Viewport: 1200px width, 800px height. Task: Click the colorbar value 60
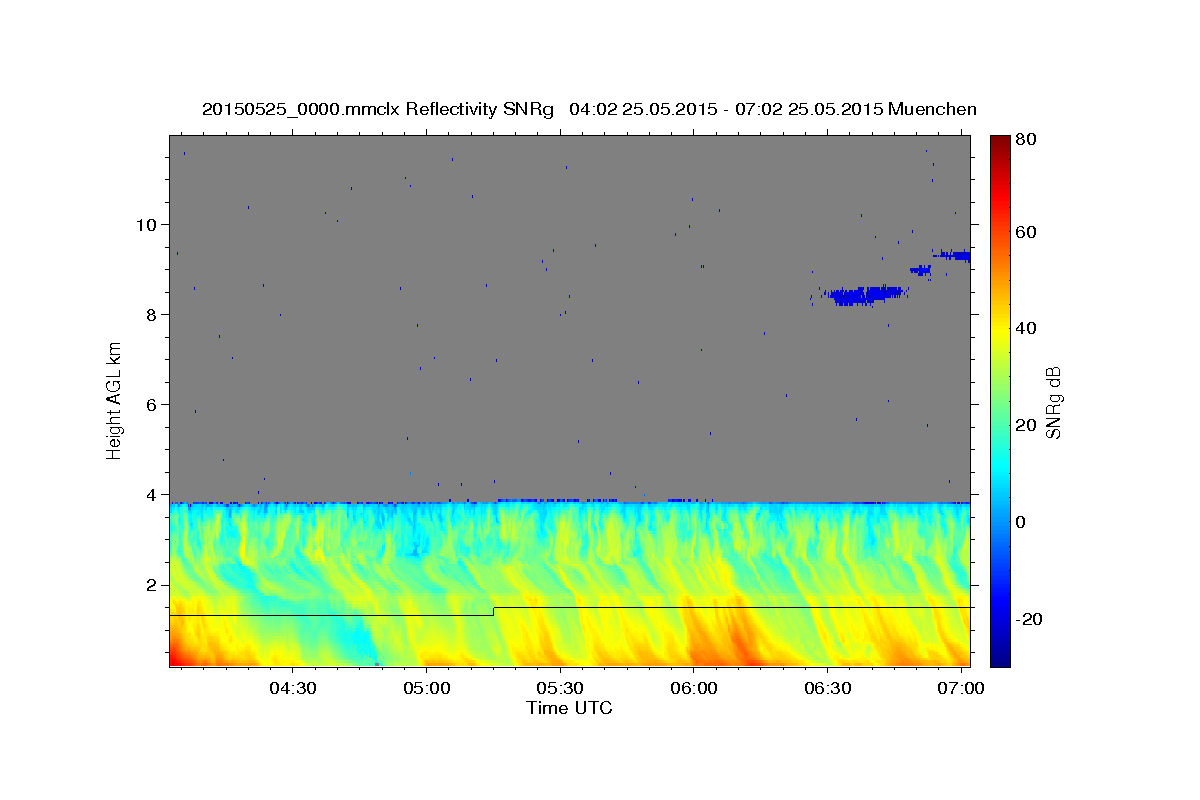[x=1028, y=232]
